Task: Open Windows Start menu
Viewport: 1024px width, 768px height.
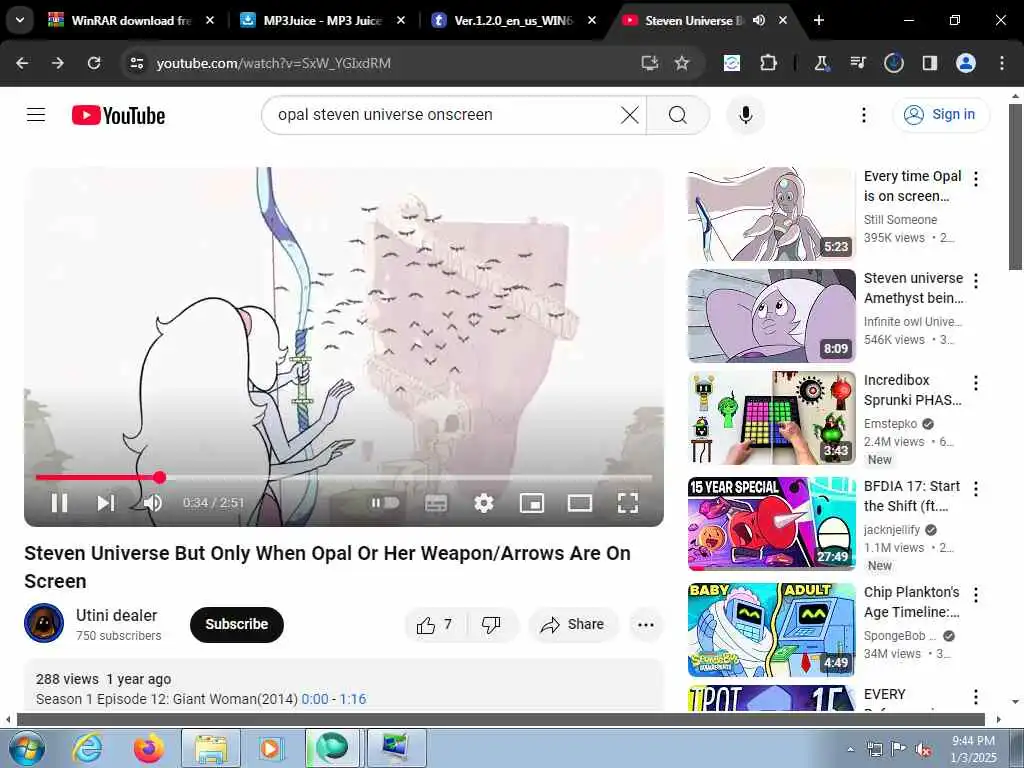Action: tap(27, 748)
